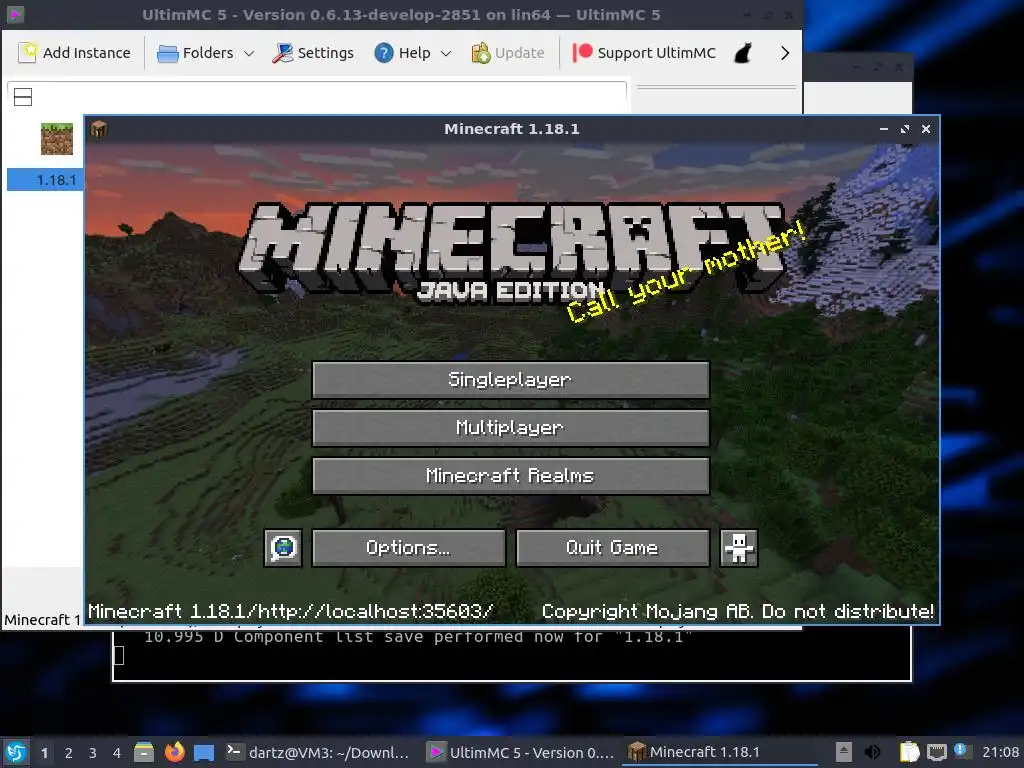Expand the Folders dropdown arrow
The width and height of the screenshot is (1024, 768).
coord(249,54)
